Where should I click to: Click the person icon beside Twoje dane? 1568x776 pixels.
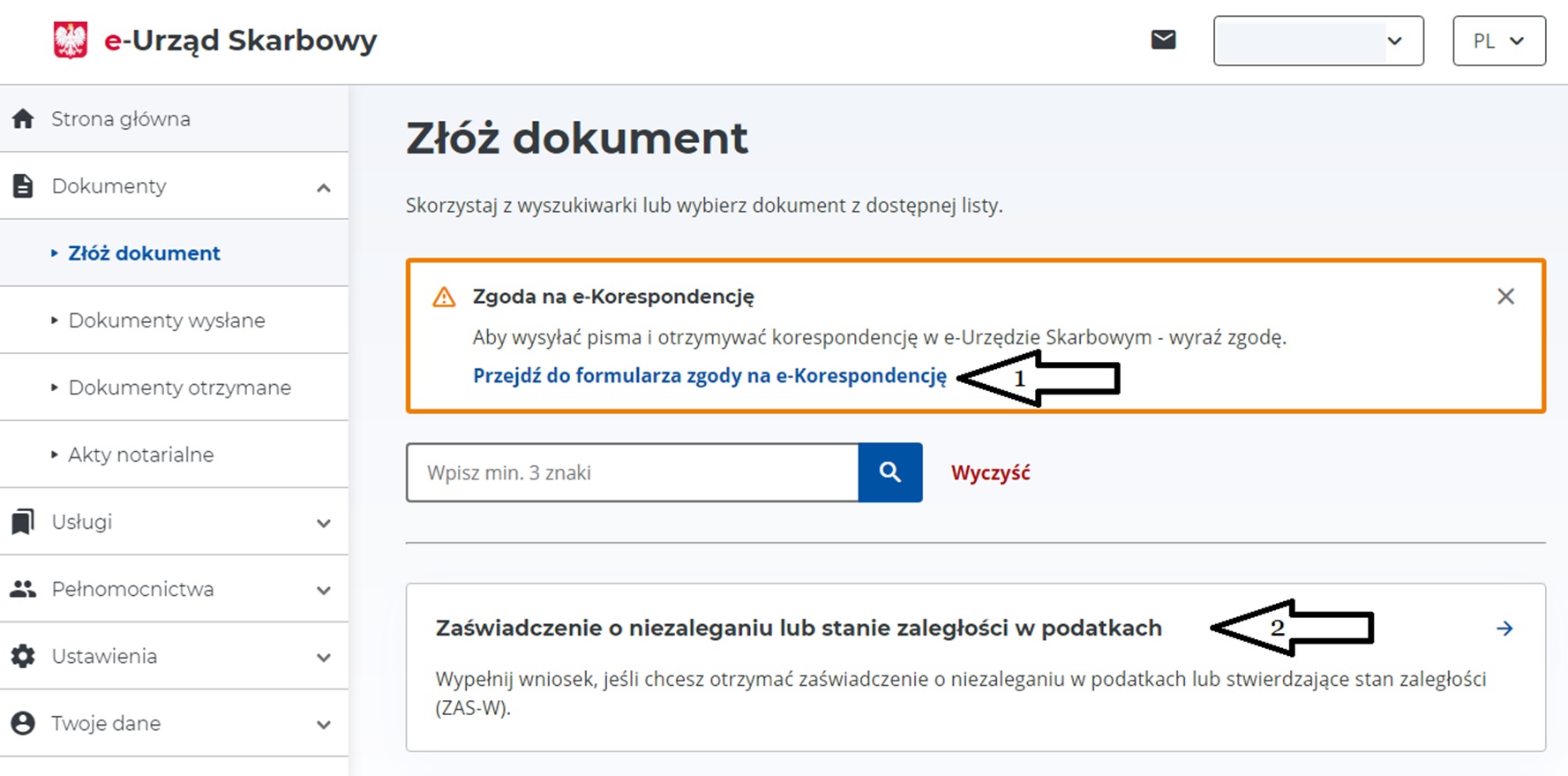point(23,723)
